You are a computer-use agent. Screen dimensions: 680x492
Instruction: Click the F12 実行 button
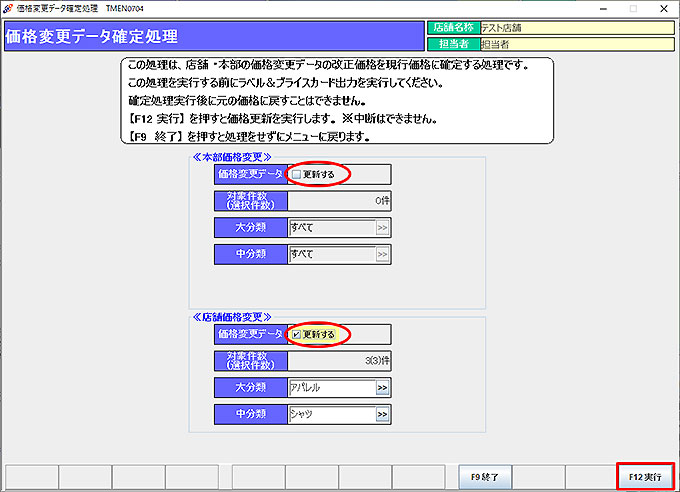click(645, 477)
